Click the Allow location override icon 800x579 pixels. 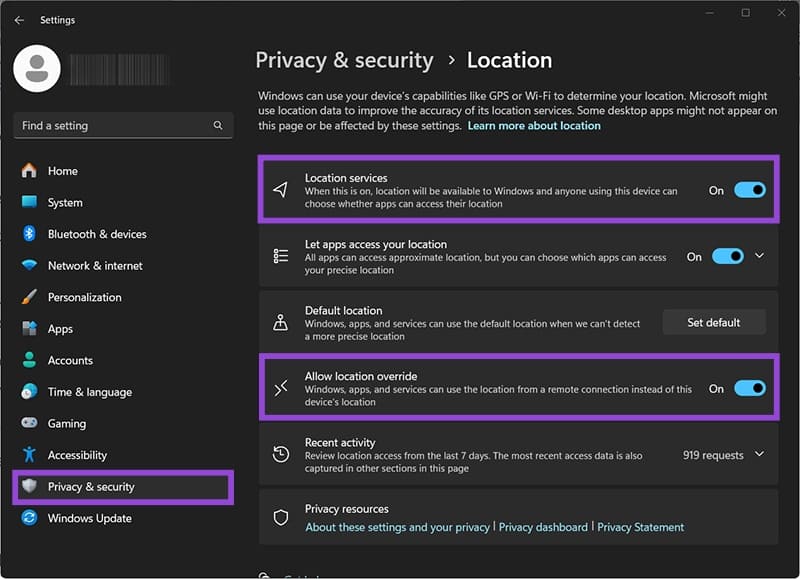point(281,389)
